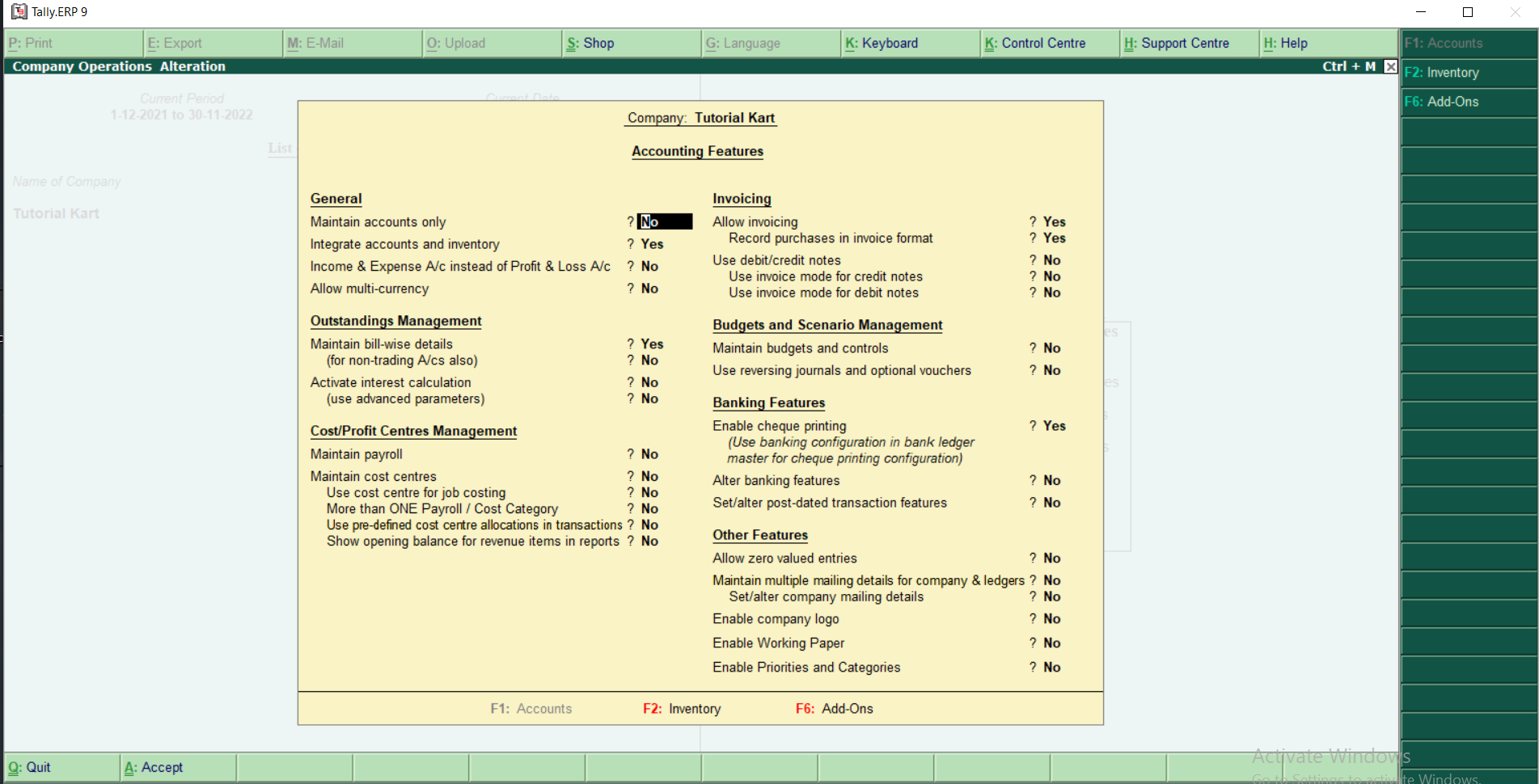
Task: Toggle Maintain budgets and controls option
Action: tap(1052, 348)
